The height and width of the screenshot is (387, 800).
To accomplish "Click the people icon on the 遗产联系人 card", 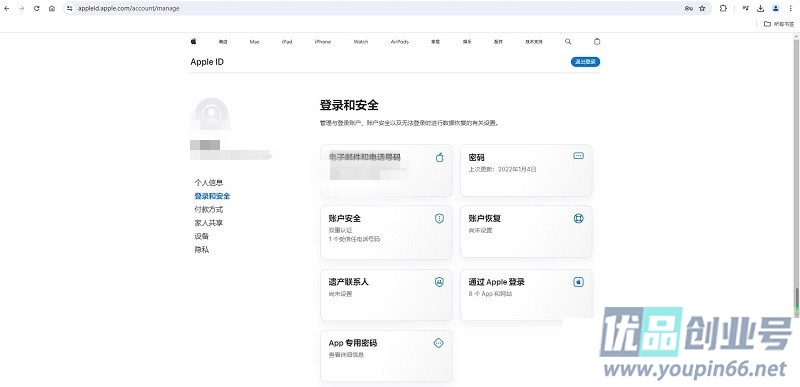I will pyautogui.click(x=439, y=281).
